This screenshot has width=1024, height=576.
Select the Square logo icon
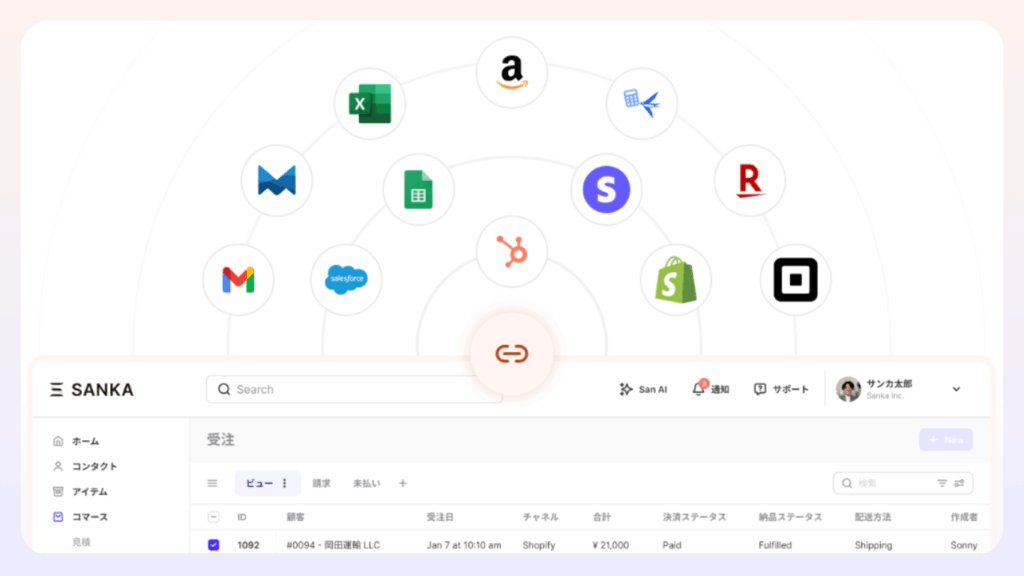pos(795,280)
